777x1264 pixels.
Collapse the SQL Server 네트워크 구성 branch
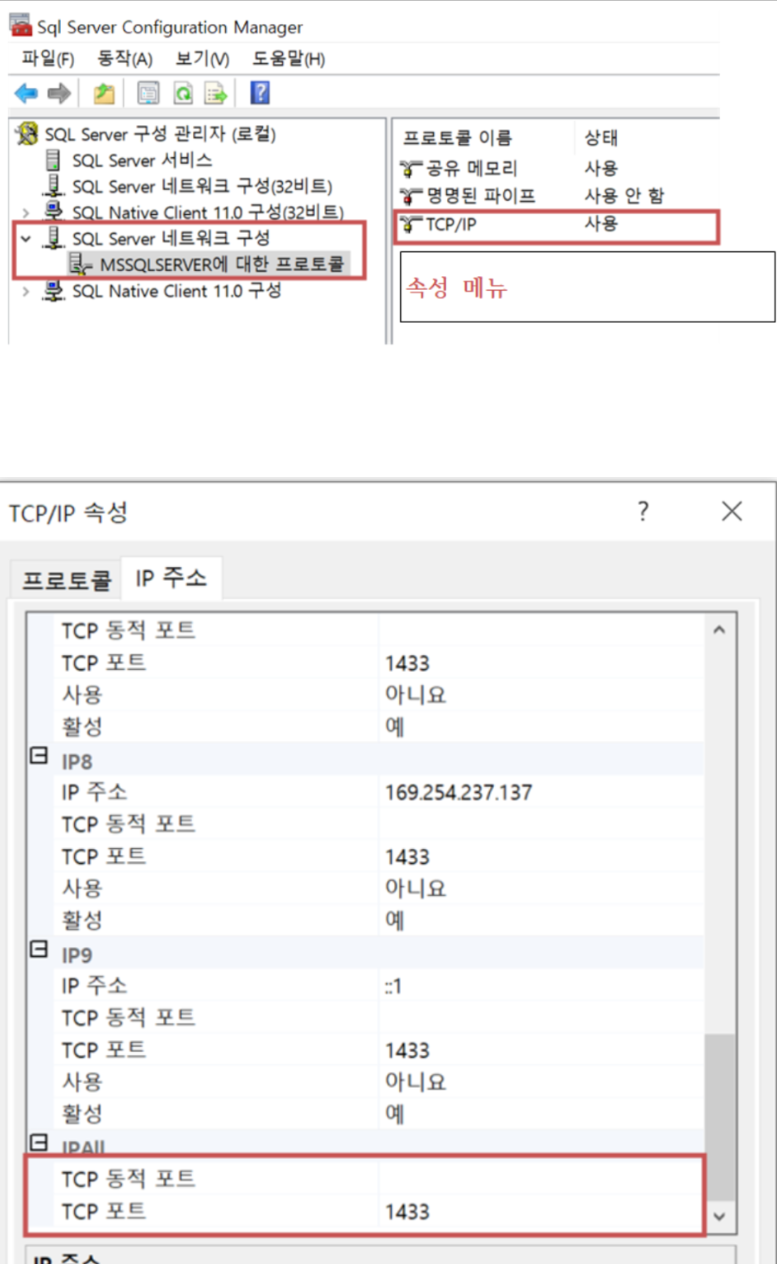26,238
